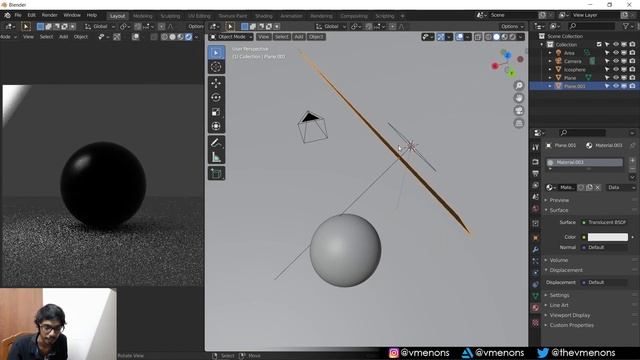640x360 pixels.
Task: Activate the Add Cube tool
Action: pos(216,173)
